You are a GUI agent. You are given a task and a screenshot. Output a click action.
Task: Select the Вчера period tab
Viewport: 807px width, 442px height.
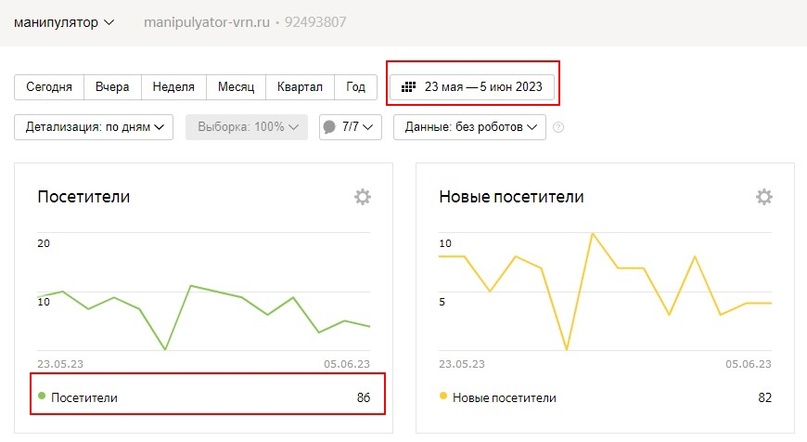[112, 87]
